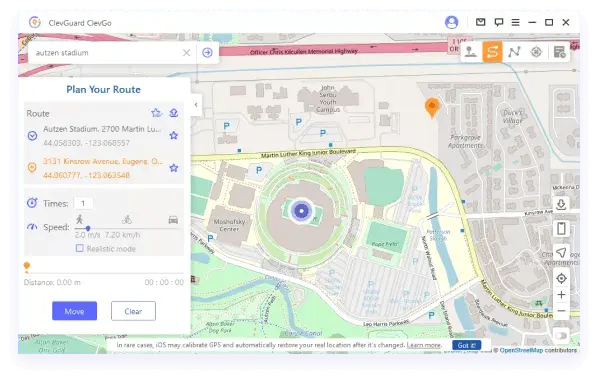Open the hamburger menu
This screenshot has height=380, width=598.
[515, 23]
